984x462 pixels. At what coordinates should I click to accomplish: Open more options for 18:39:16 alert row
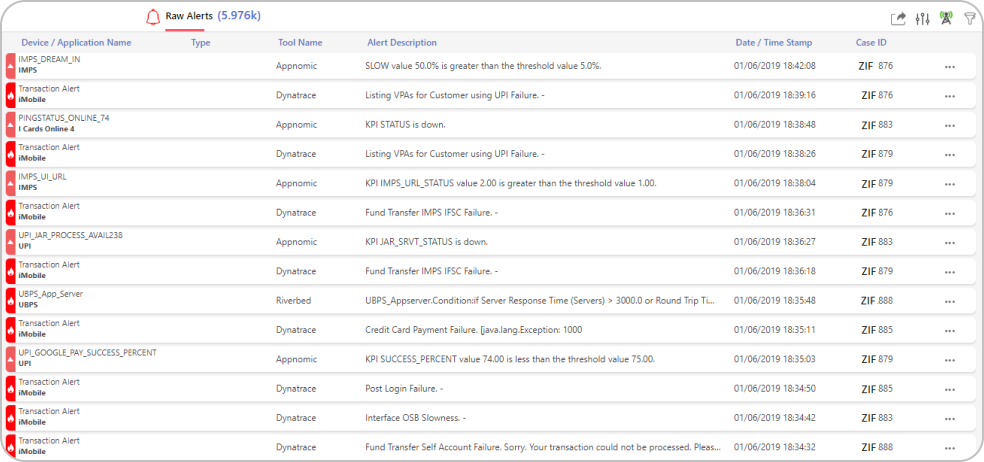coord(949,96)
